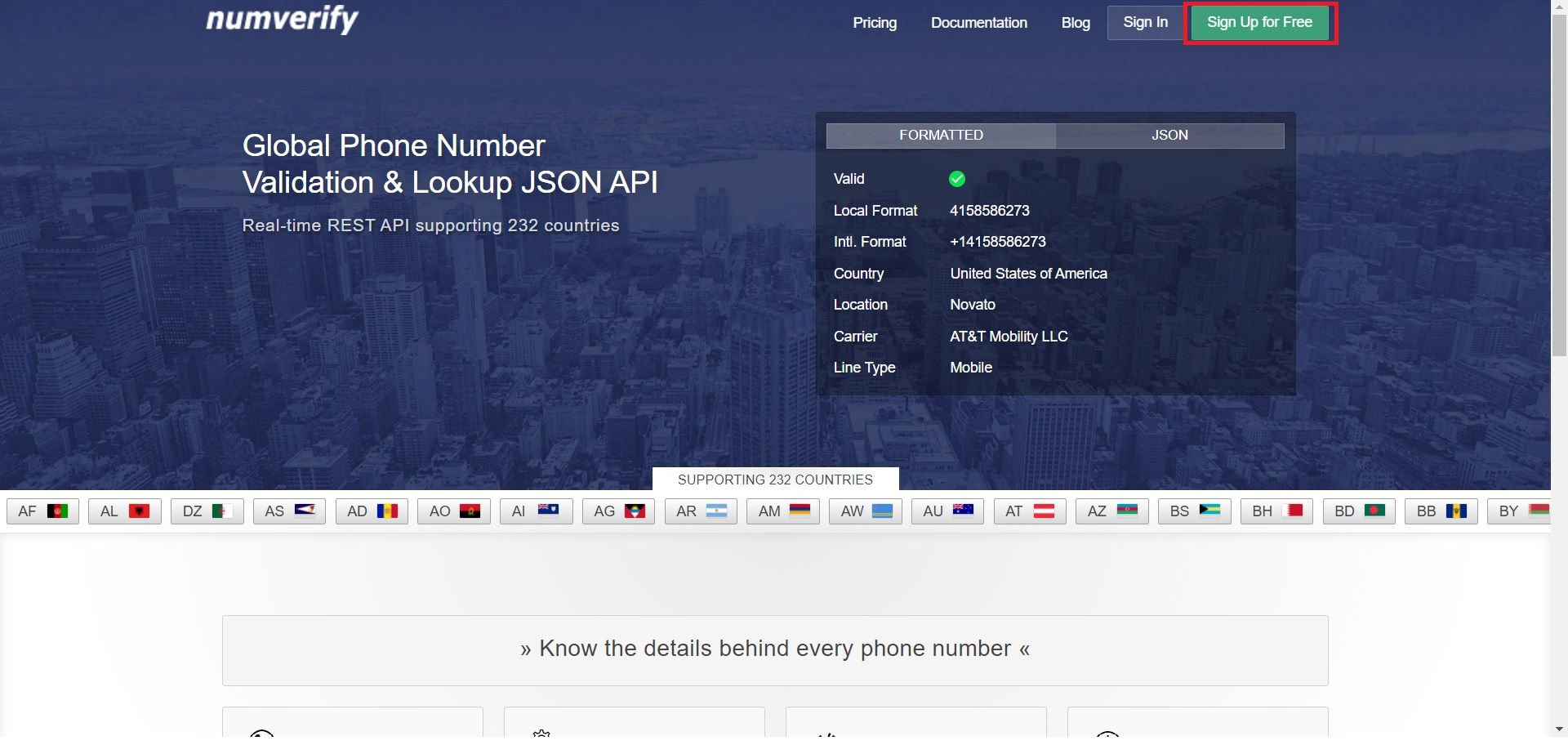Click the local format number 4158586273

[x=990, y=211]
